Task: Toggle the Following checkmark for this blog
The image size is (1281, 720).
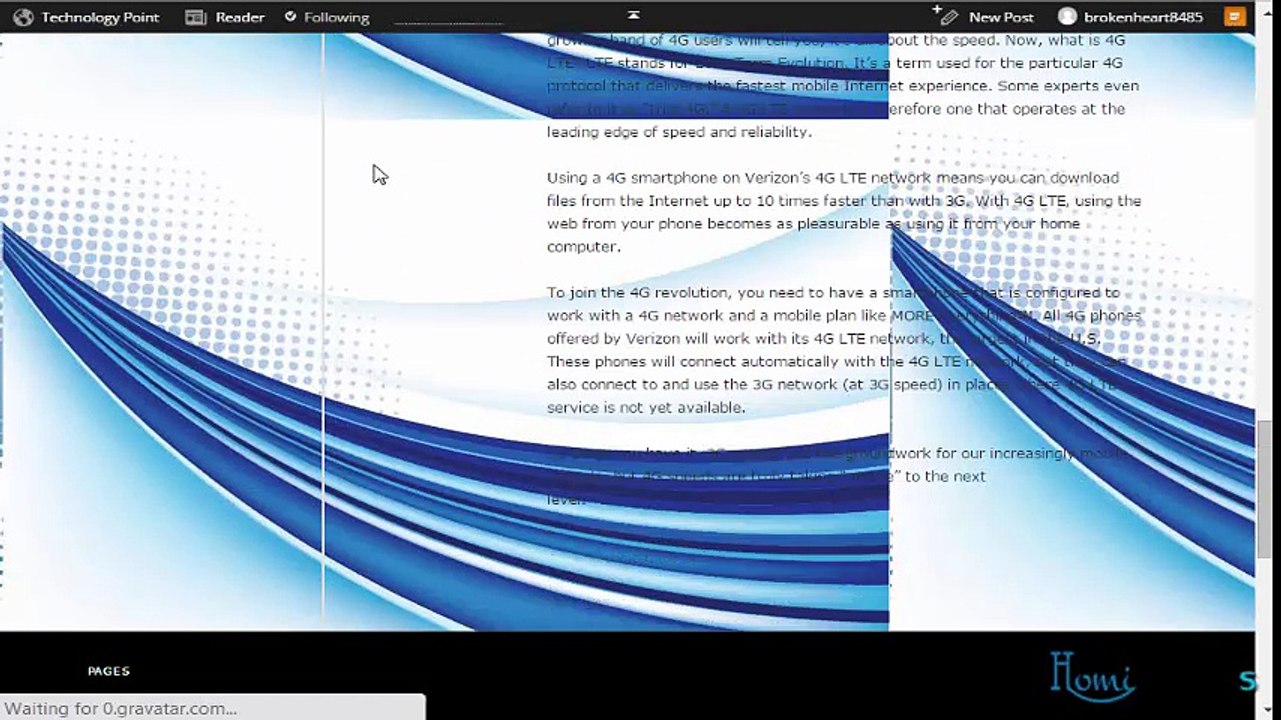Action: pos(291,17)
